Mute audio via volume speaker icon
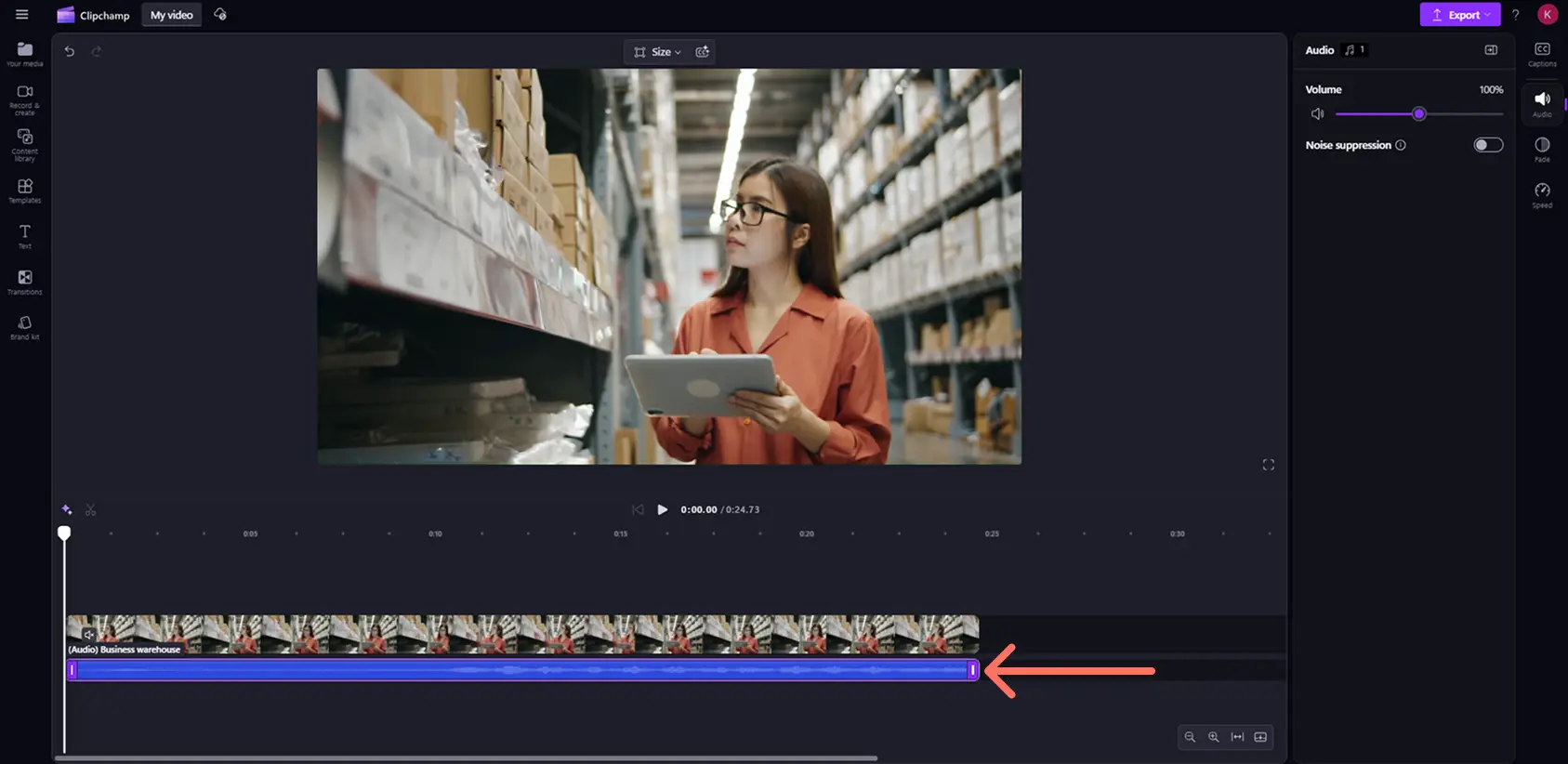The image size is (1568, 764). click(x=1317, y=113)
